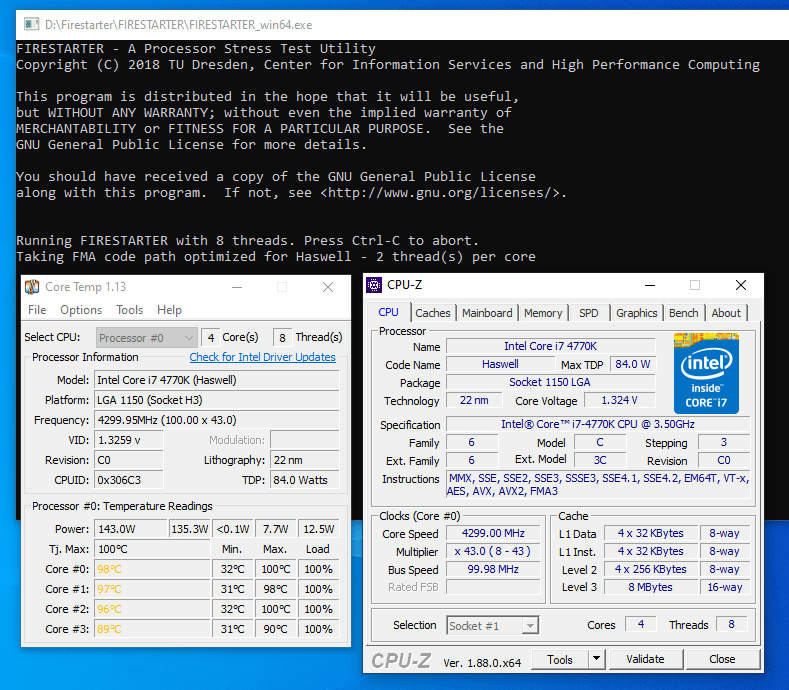This screenshot has height=690, width=789.
Task: Click the Core Voltage value 1.324 V
Action: click(x=619, y=401)
